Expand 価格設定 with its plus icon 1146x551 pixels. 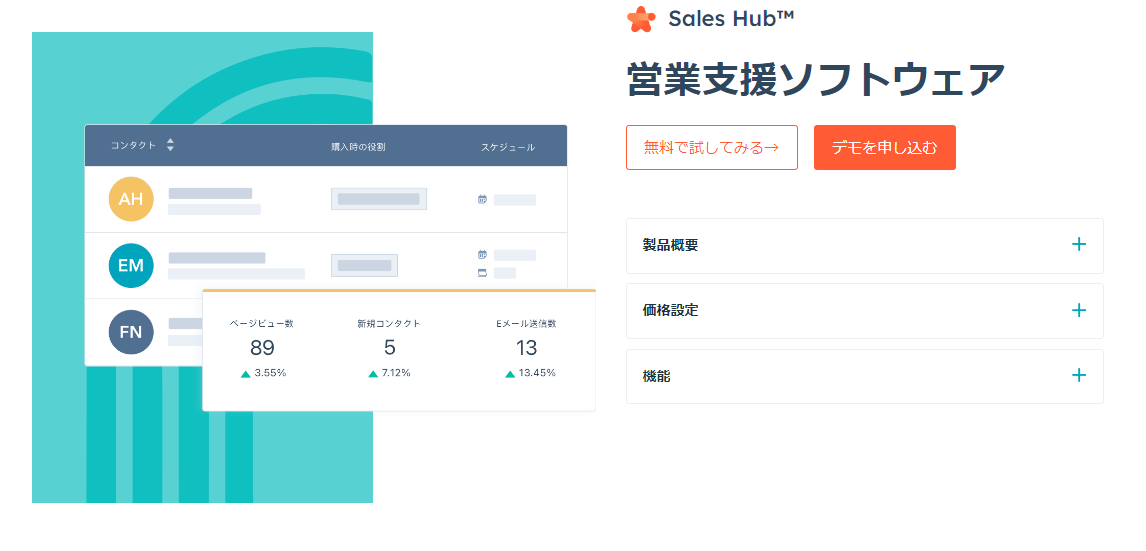(x=1078, y=311)
